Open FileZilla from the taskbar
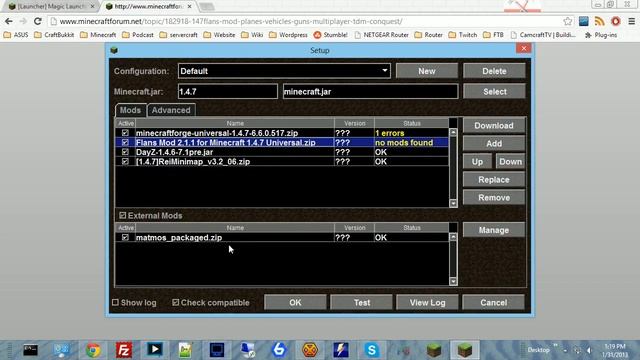 click(124, 350)
